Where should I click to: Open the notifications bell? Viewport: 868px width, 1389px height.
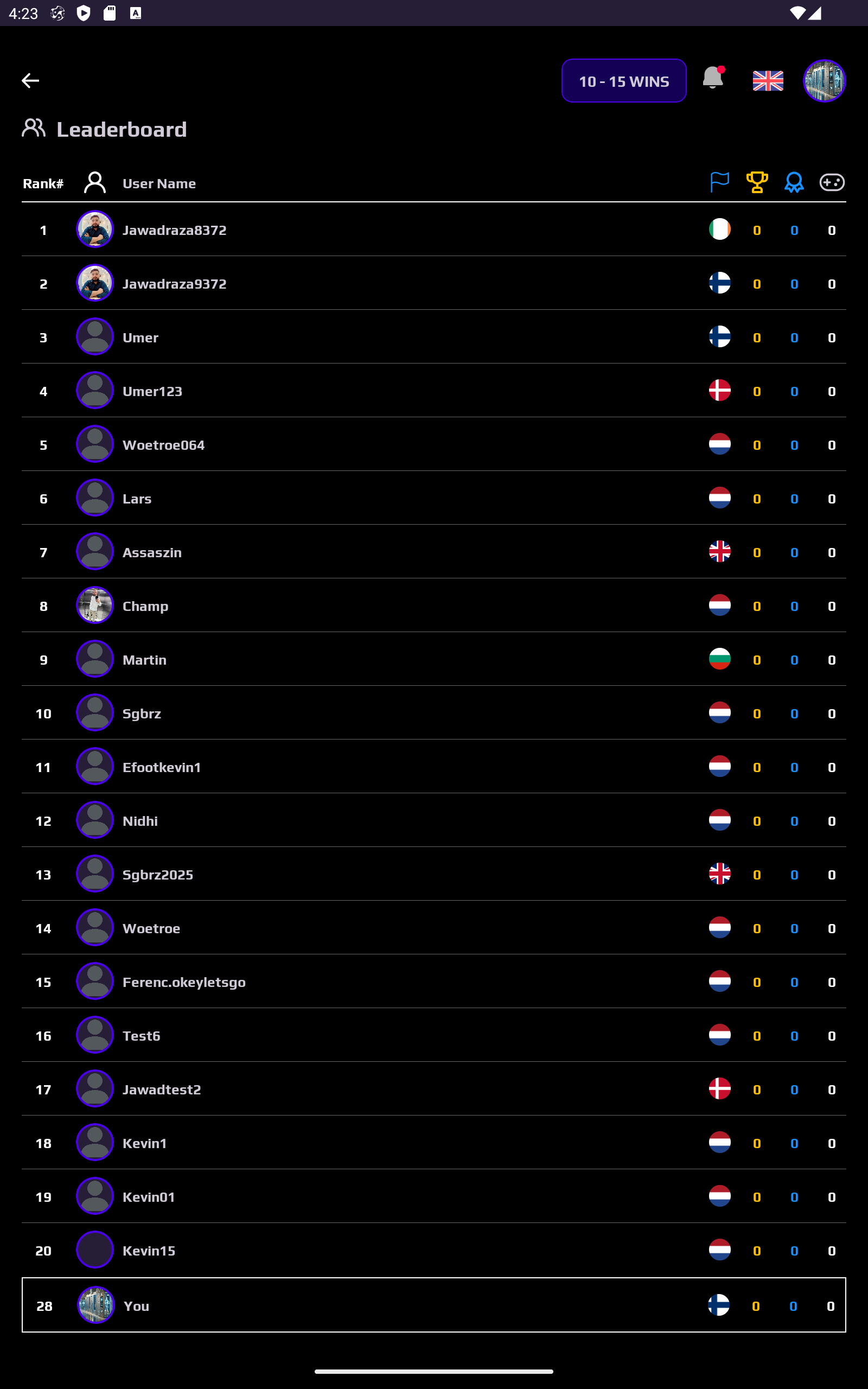[712, 78]
